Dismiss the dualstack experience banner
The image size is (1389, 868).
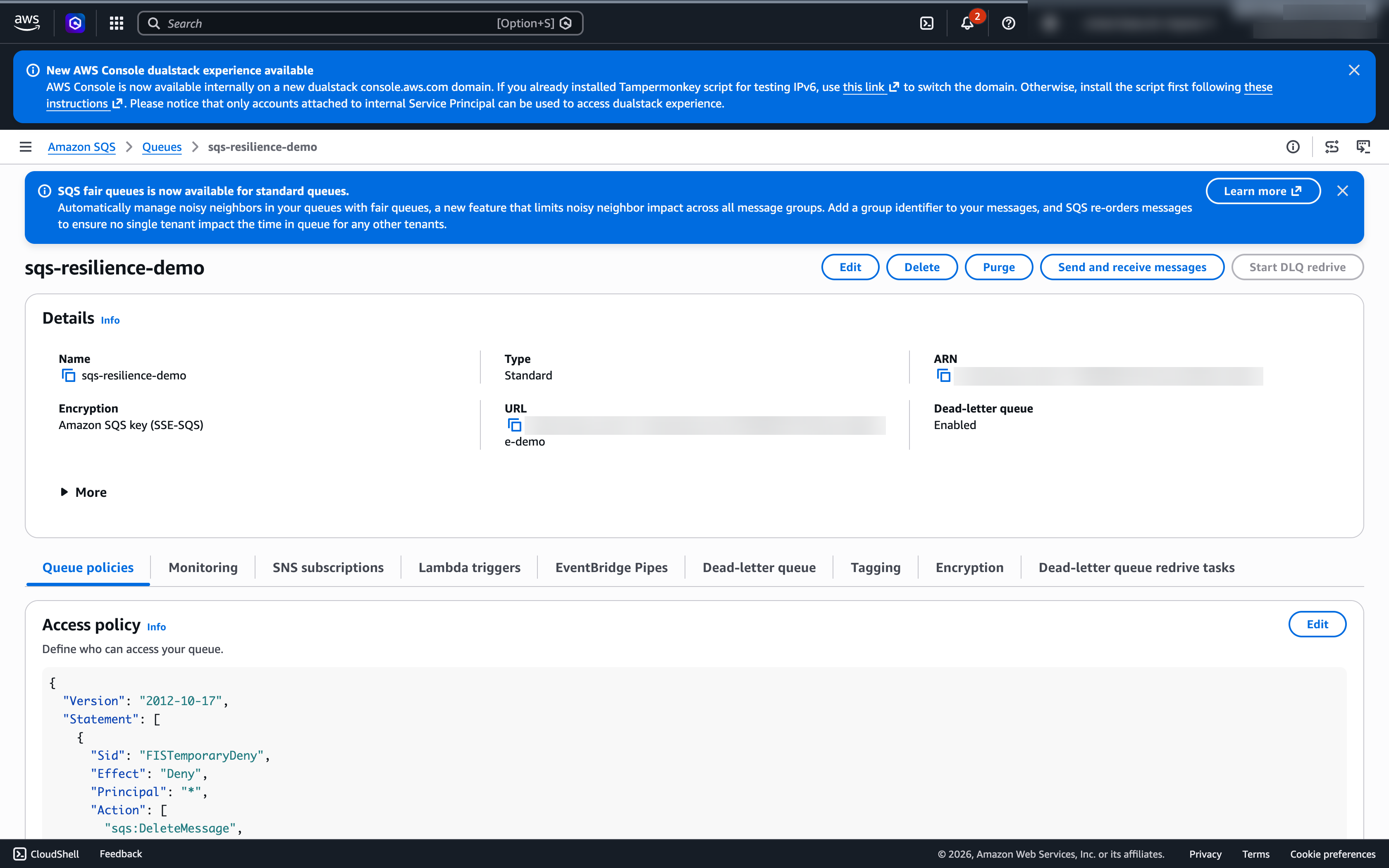(x=1354, y=70)
